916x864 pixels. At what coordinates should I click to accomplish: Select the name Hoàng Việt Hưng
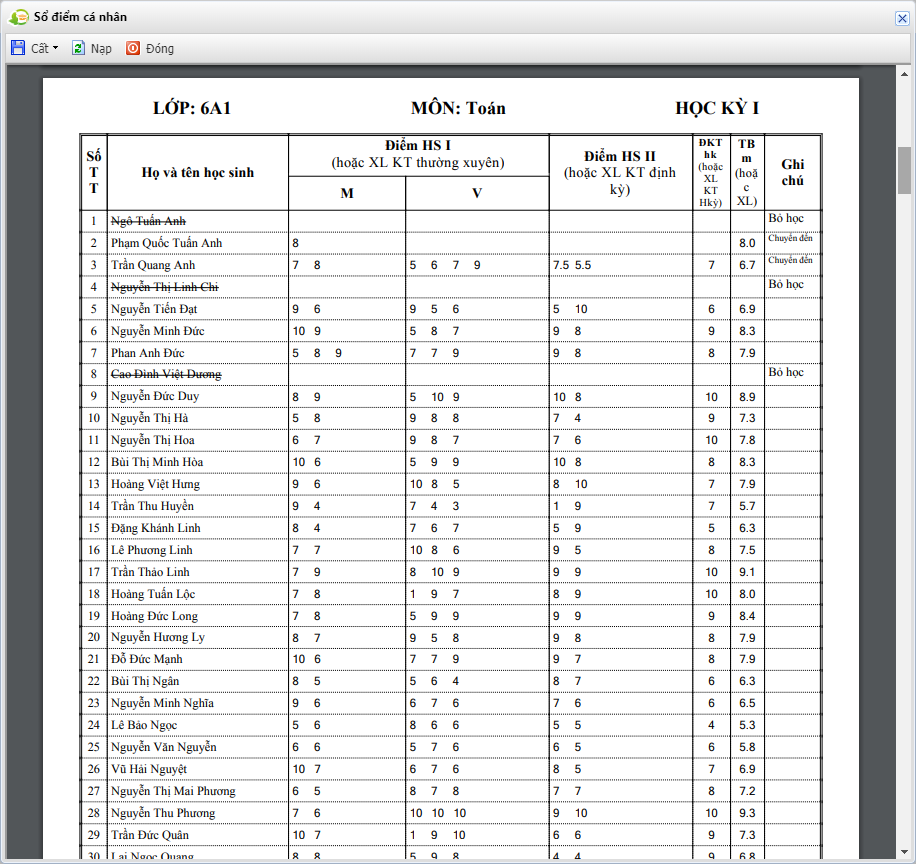click(155, 484)
